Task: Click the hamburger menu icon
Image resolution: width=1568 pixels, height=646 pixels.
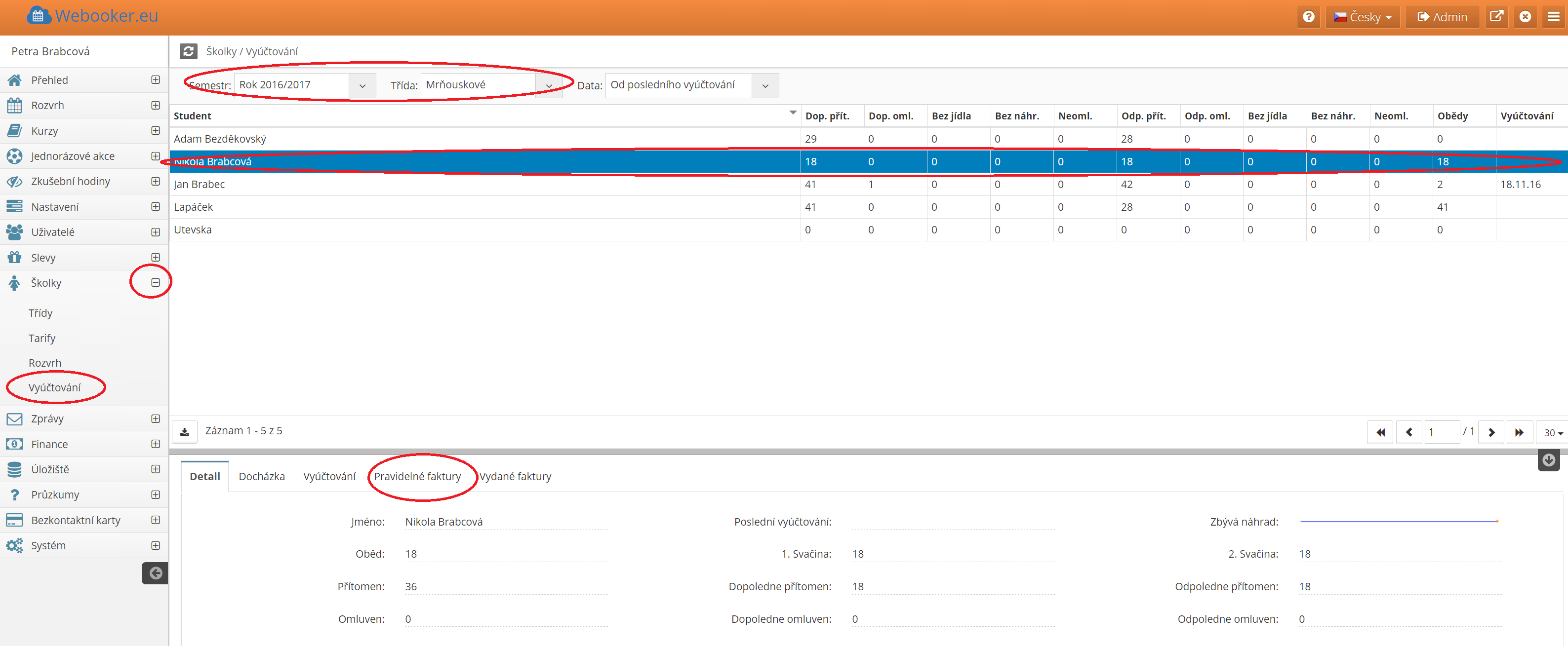Action: 1553,17
